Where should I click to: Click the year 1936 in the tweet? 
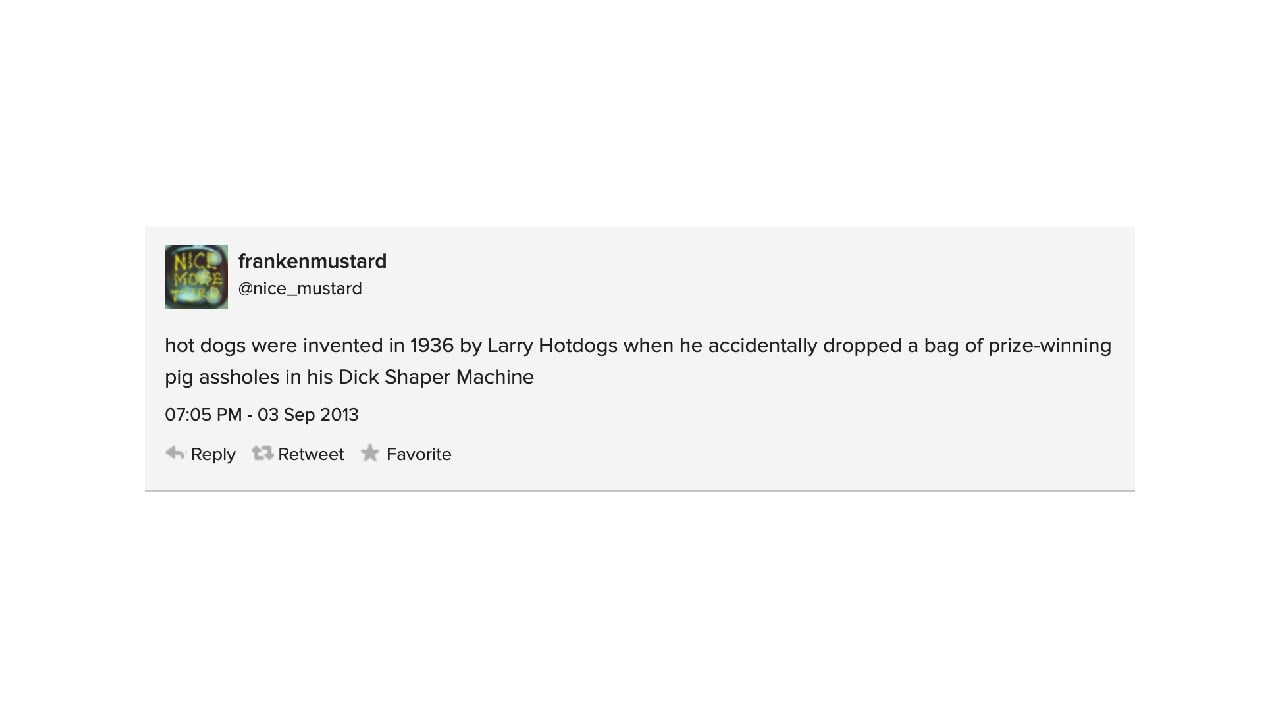click(432, 346)
